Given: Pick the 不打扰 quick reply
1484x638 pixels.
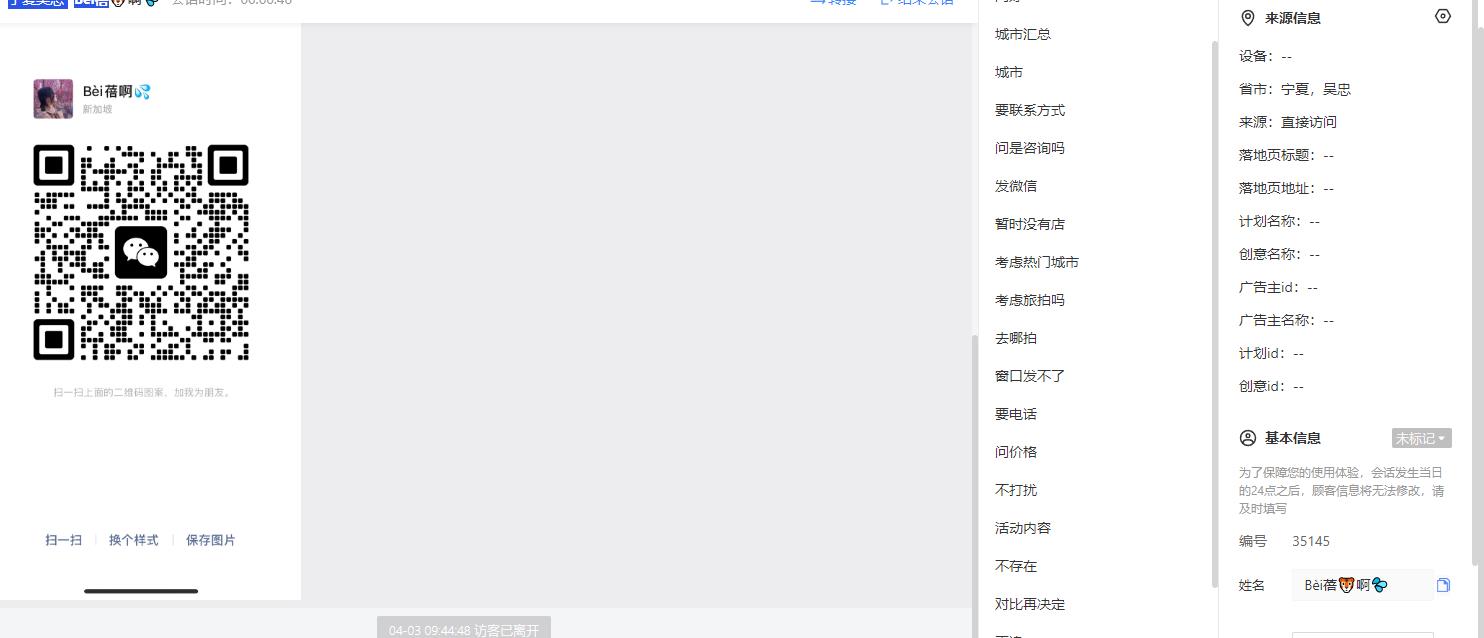Looking at the screenshot, I should pos(1016,490).
